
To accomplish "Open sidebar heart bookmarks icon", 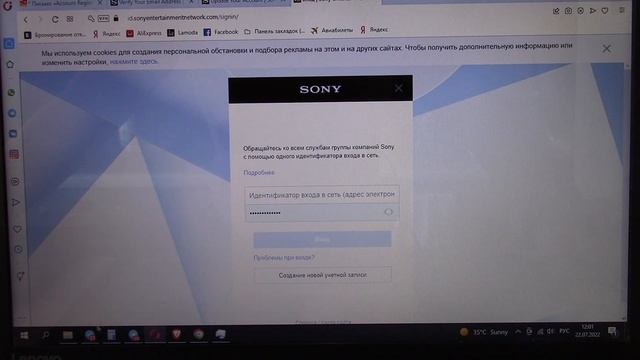I will [17, 229].
